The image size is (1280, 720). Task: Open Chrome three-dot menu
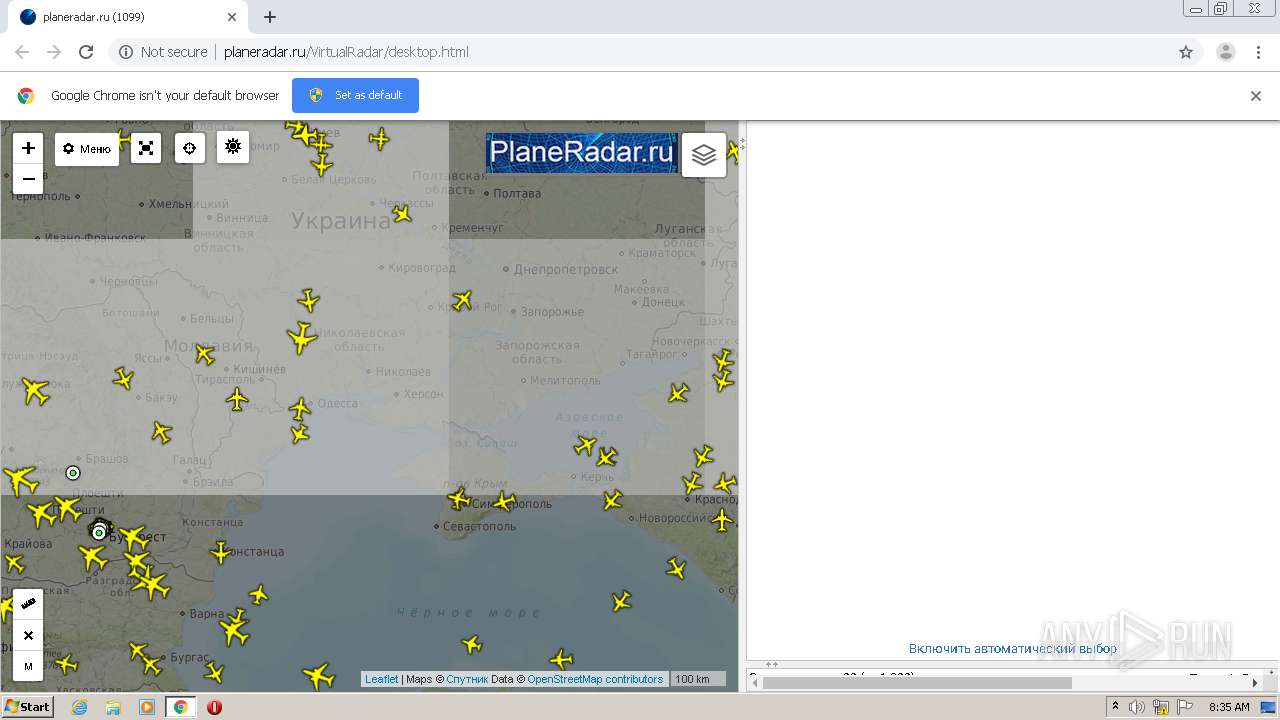[1258, 52]
